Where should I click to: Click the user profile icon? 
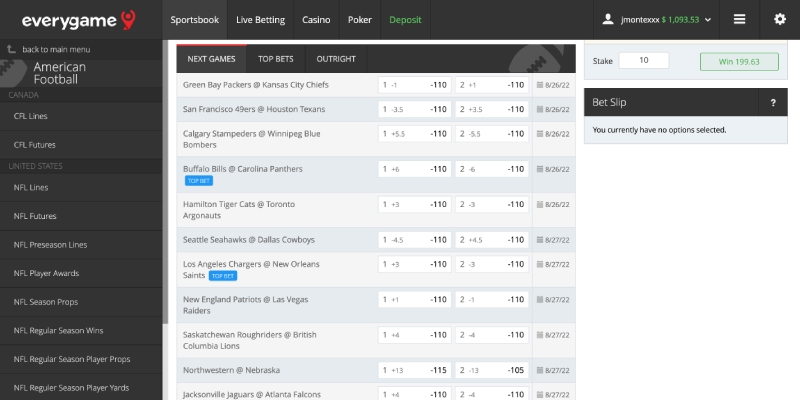pyautogui.click(x=607, y=19)
